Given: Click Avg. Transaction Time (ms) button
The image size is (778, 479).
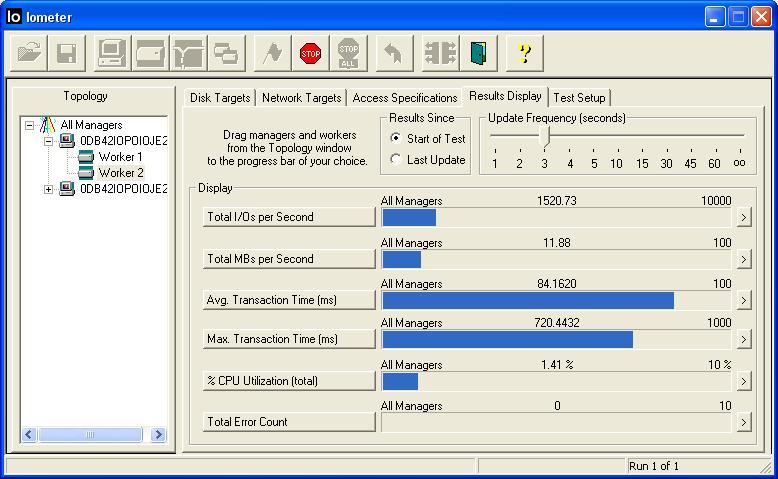Looking at the screenshot, I should [289, 300].
